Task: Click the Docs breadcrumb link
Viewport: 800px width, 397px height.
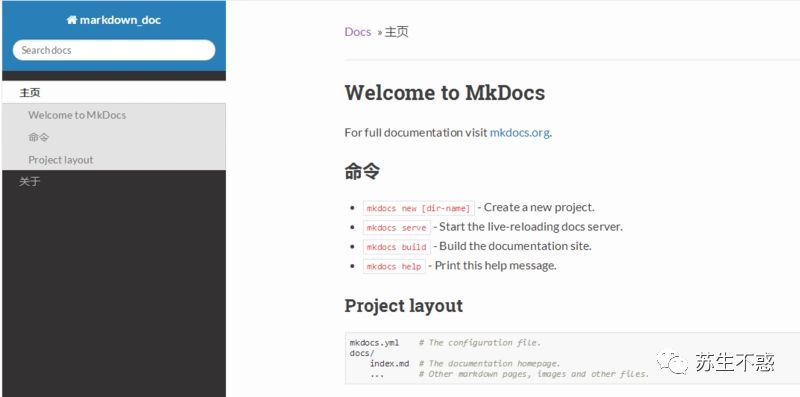Action: pyautogui.click(x=358, y=32)
